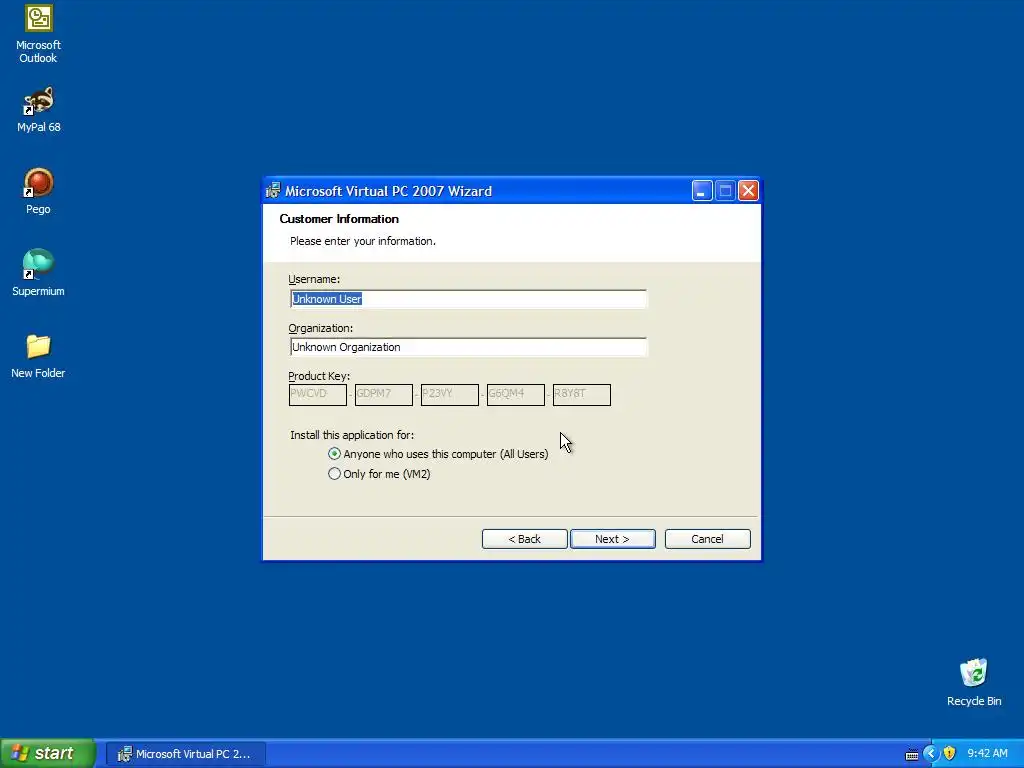
Task: Select the Recycle Bin icon
Action: (974, 682)
